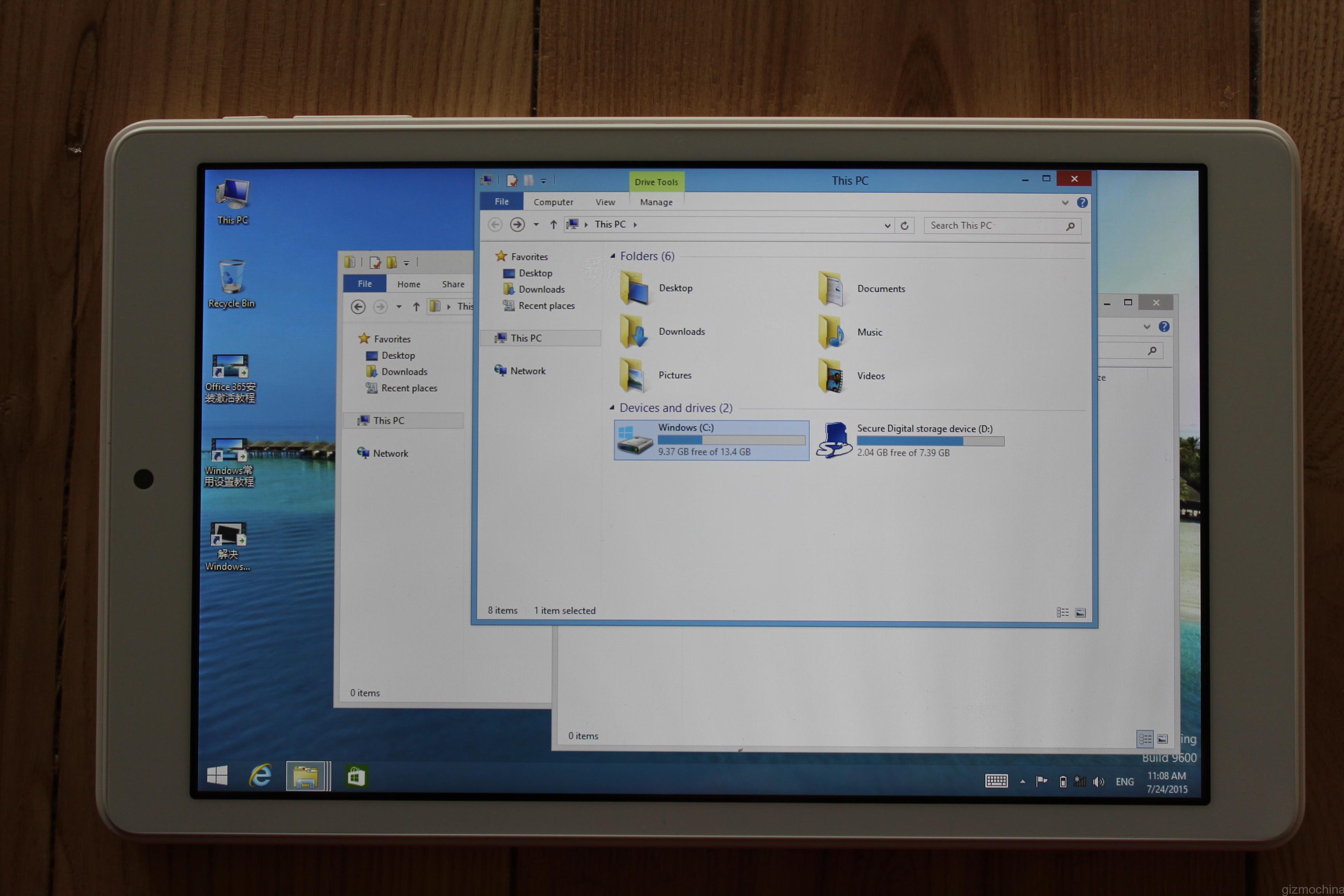Navigate back using the back button
1344x896 pixels.
494,224
